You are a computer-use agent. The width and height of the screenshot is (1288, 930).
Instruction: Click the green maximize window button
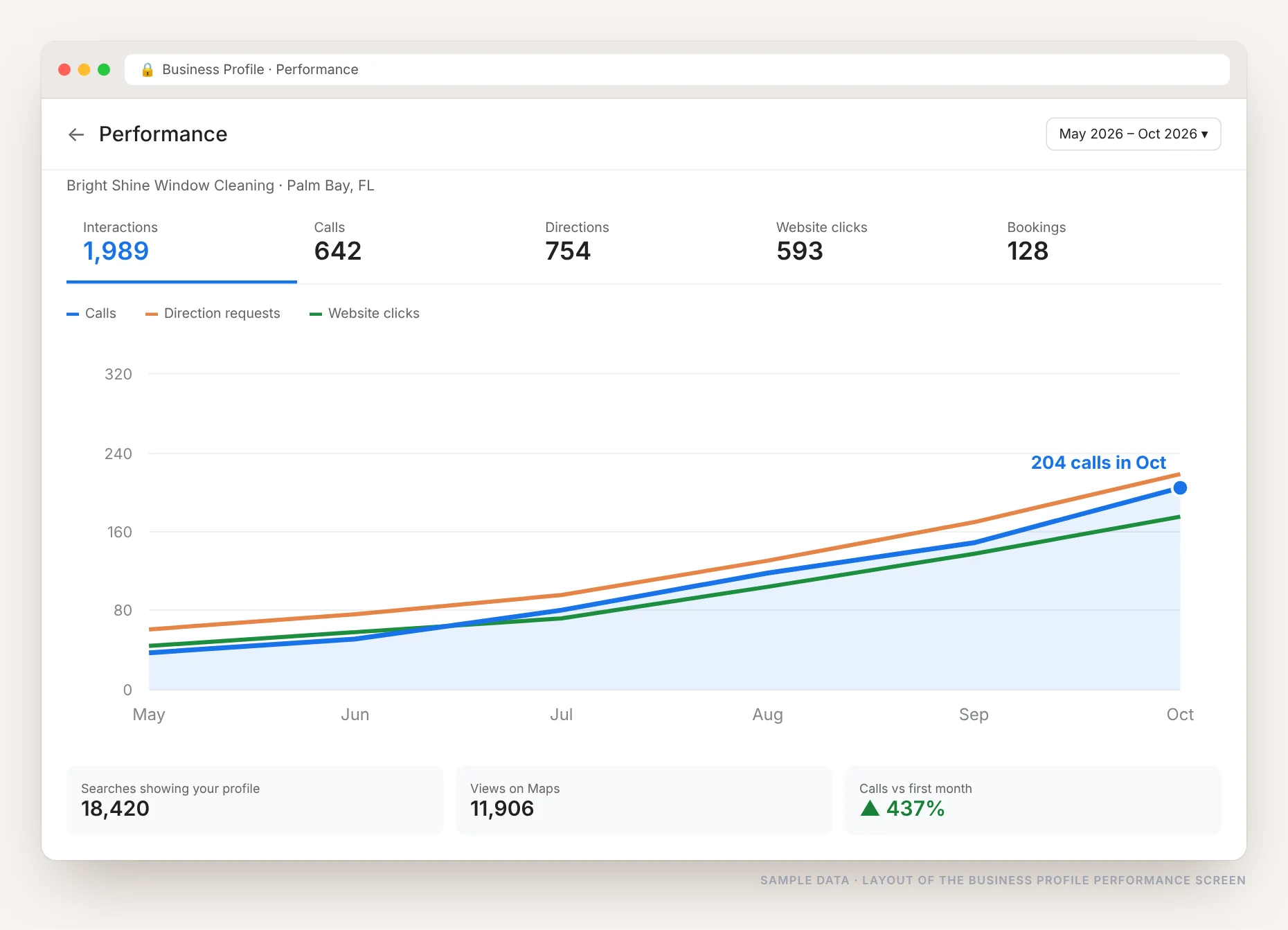(x=104, y=69)
